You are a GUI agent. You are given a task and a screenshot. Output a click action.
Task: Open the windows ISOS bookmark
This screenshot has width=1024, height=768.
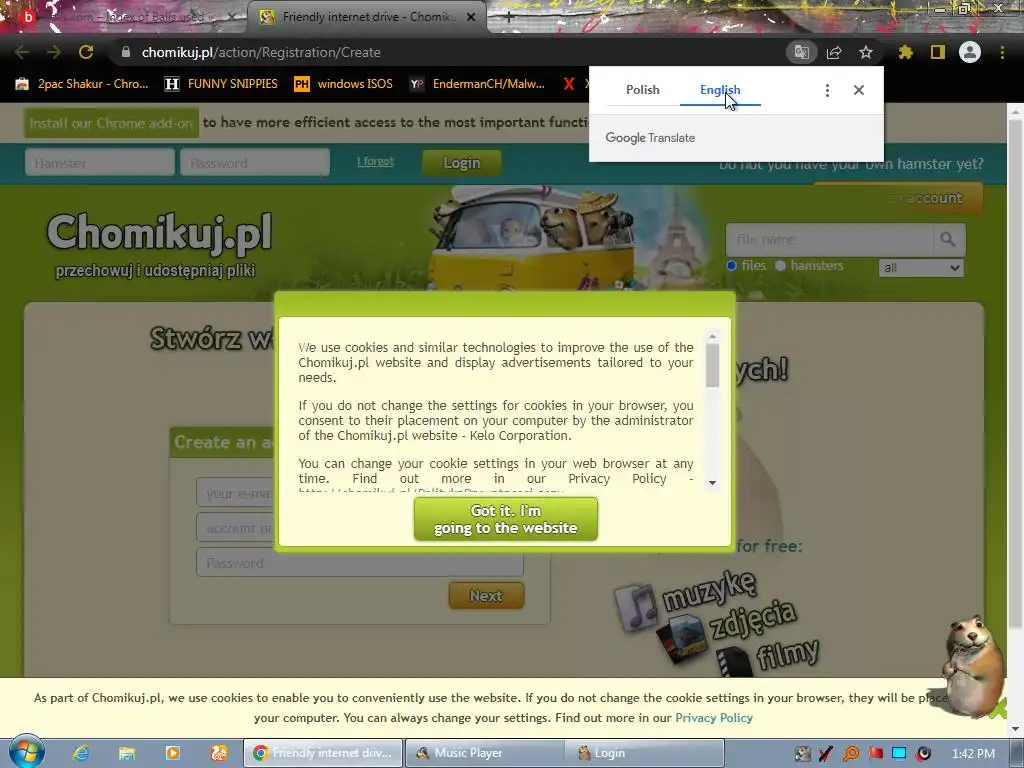coord(344,84)
